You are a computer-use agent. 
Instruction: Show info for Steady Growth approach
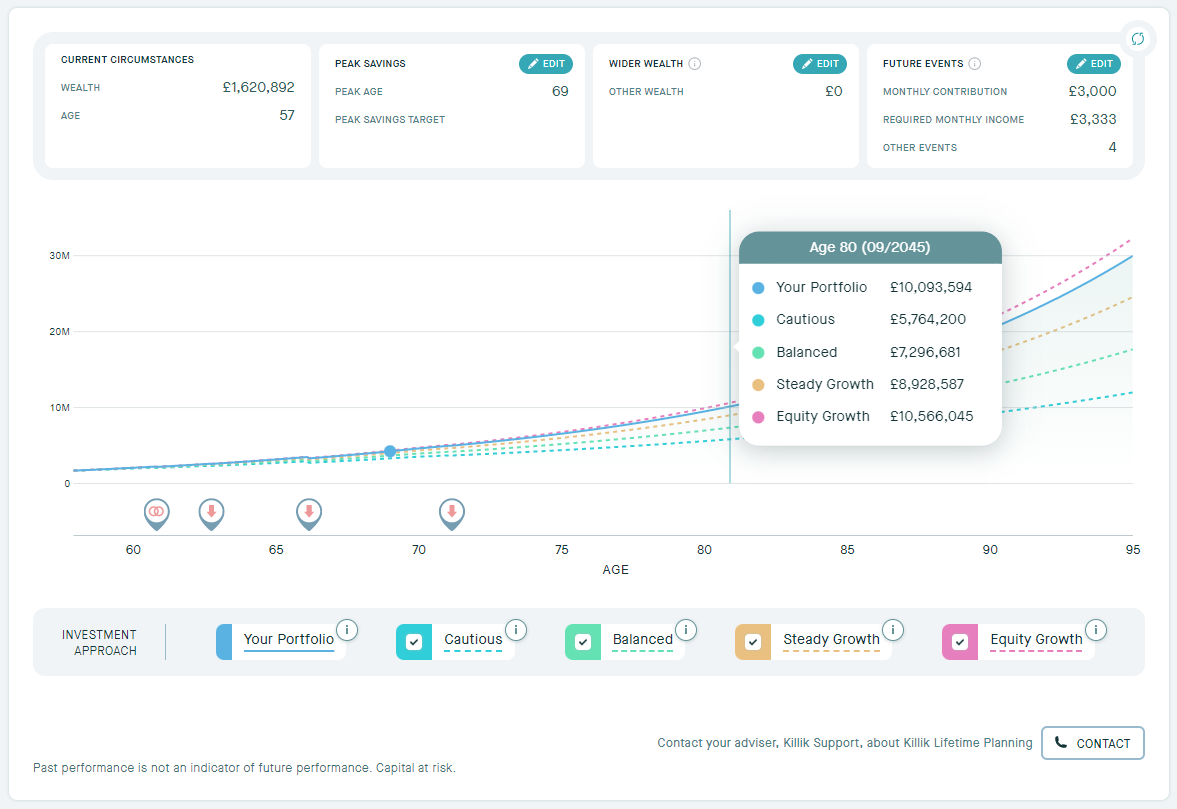tap(892, 629)
